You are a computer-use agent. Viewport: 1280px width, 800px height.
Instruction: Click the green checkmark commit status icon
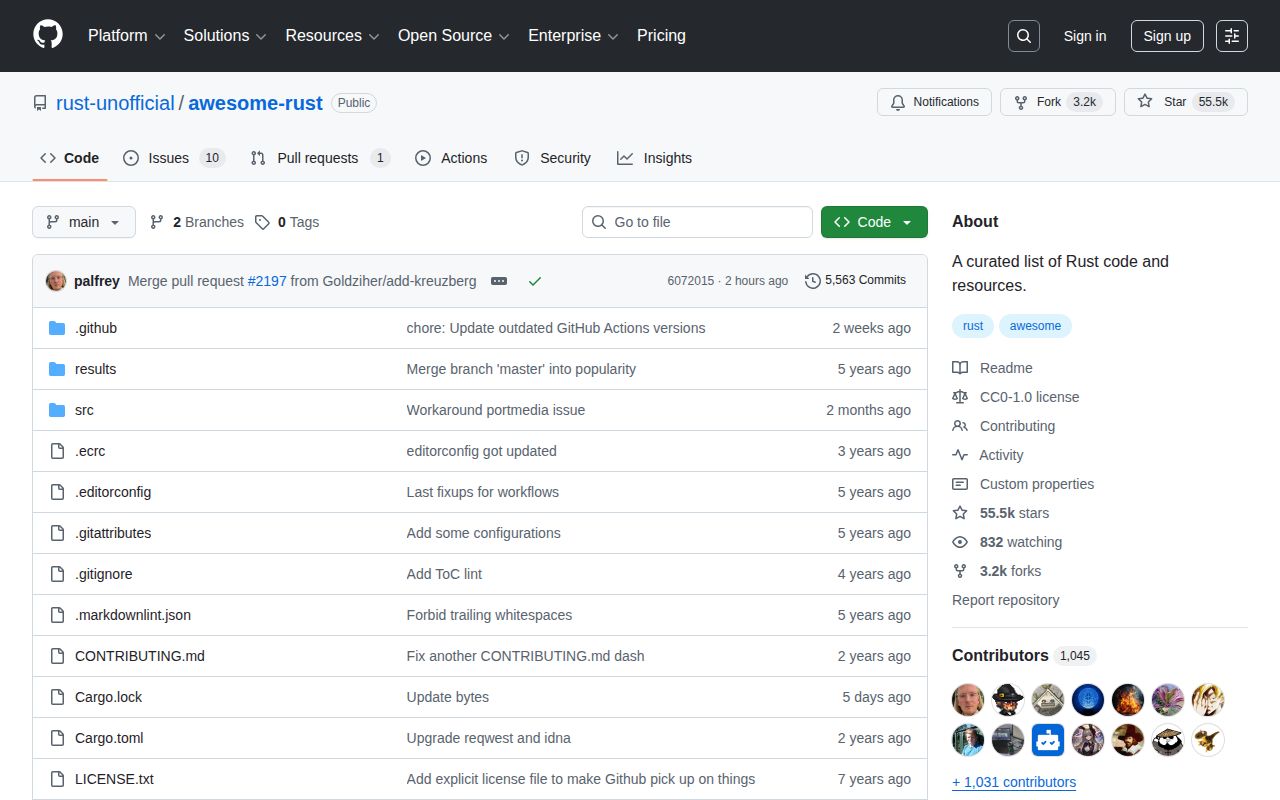(x=535, y=281)
